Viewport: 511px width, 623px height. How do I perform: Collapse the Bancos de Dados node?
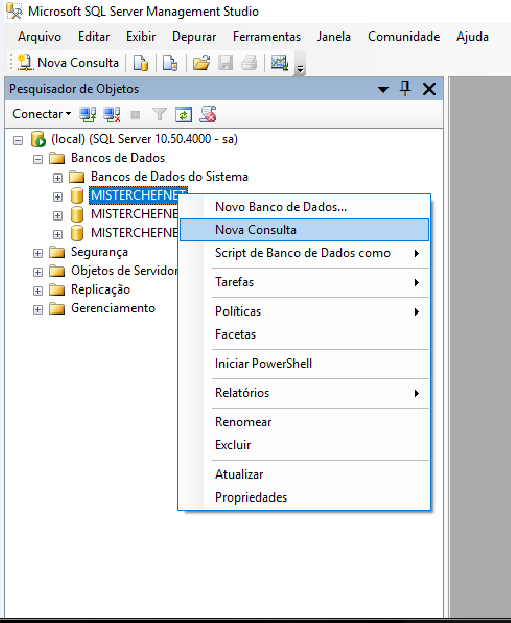38,159
